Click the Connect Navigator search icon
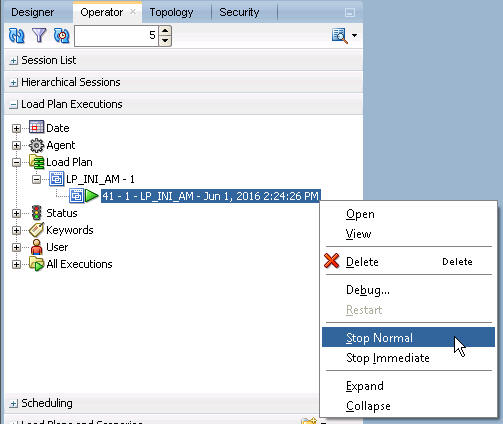This screenshot has width=503, height=424. (x=340, y=36)
